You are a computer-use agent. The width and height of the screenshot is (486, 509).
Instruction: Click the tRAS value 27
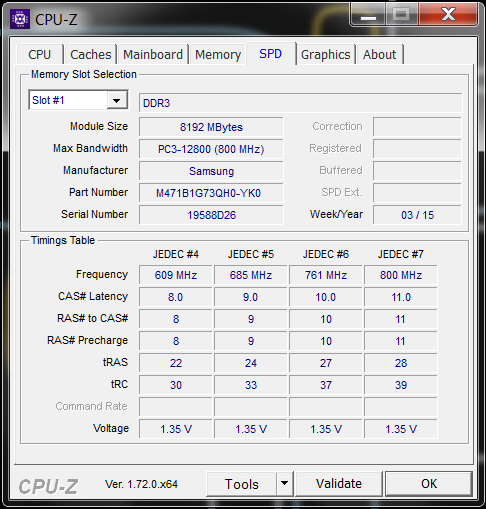pos(326,363)
